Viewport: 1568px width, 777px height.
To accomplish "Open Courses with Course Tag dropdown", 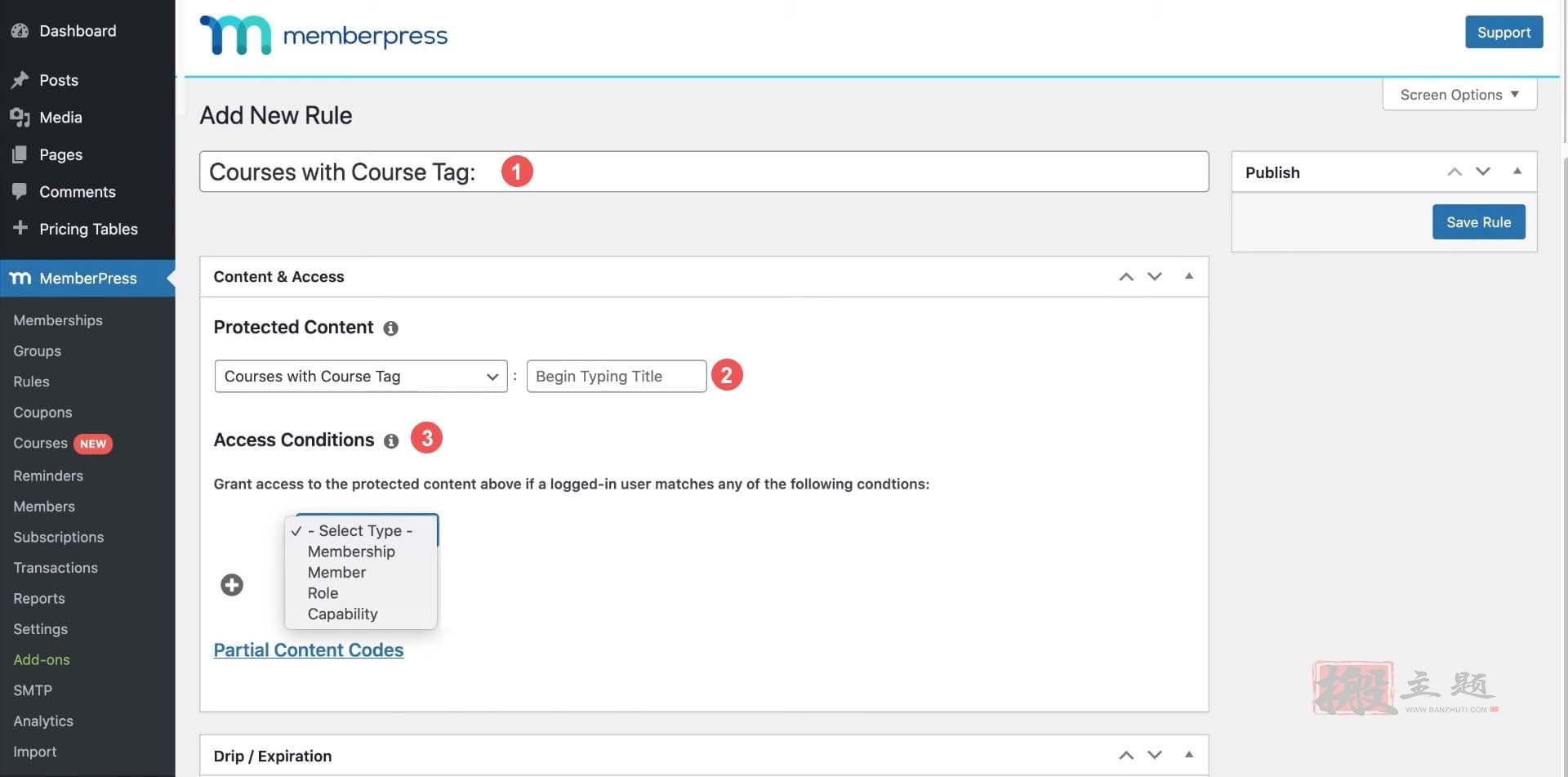I will pyautogui.click(x=361, y=377).
